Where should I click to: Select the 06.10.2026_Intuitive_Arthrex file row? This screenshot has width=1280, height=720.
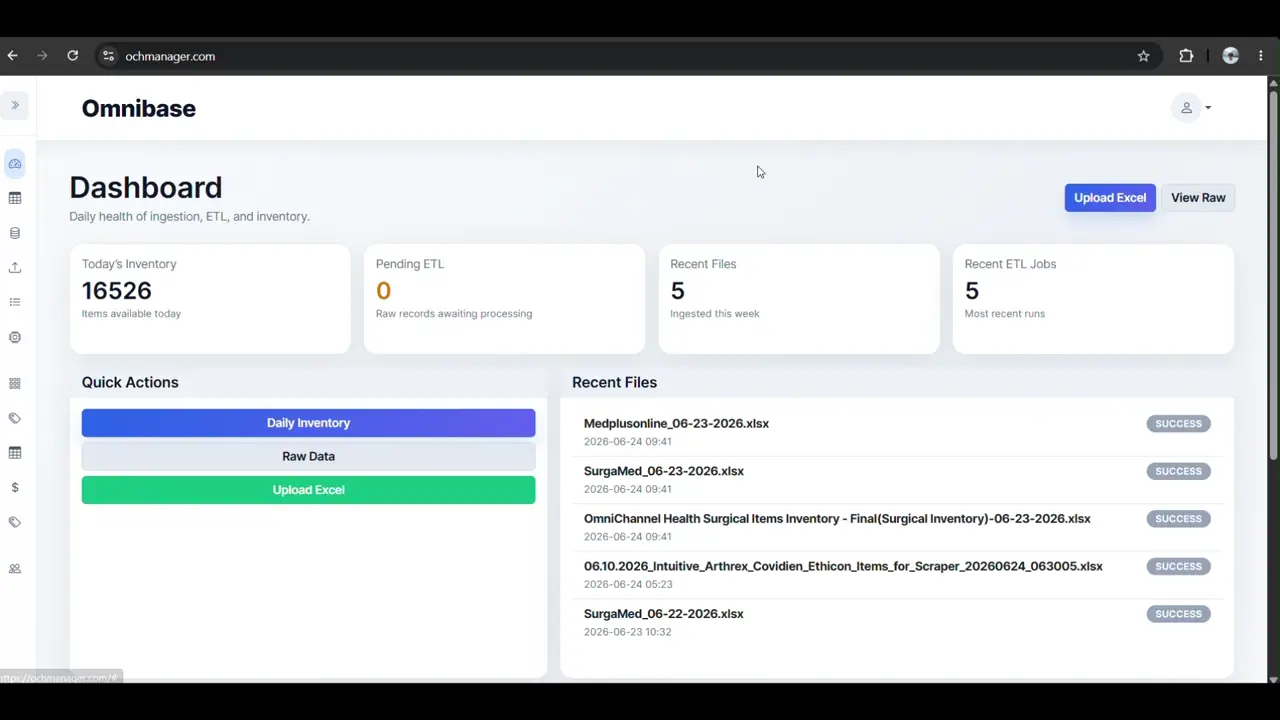897,575
